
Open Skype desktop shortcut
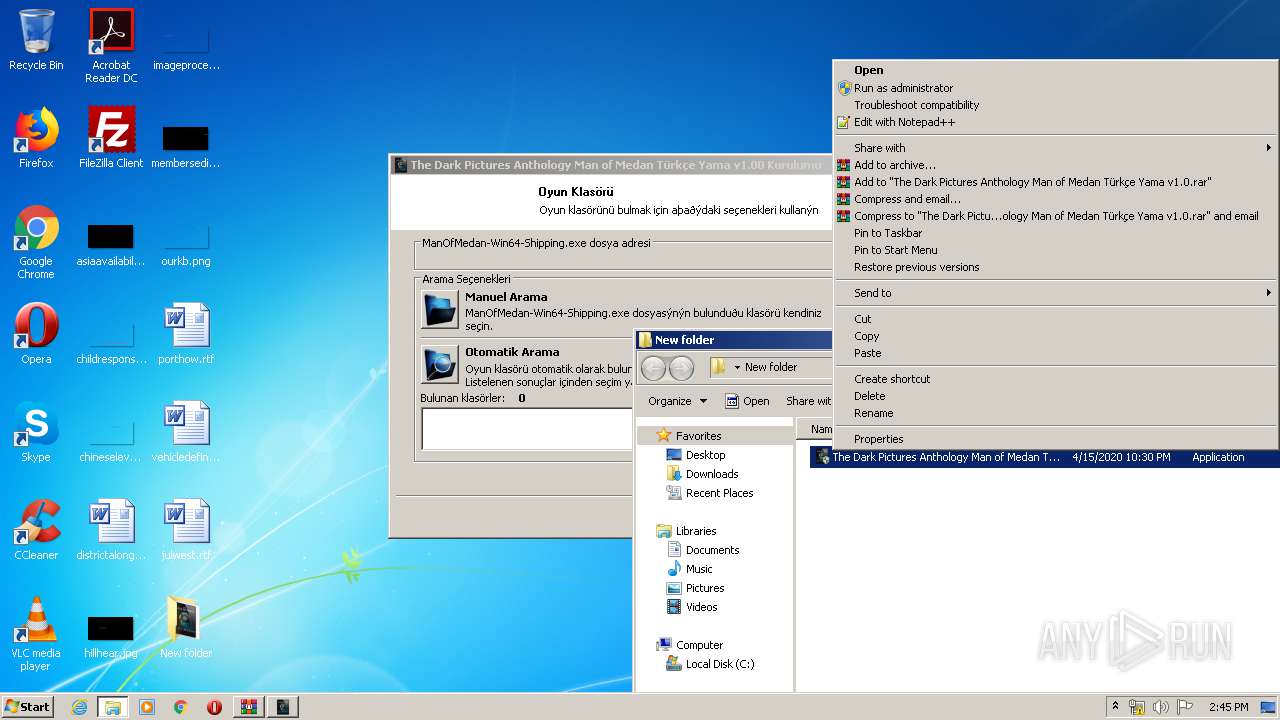36,432
